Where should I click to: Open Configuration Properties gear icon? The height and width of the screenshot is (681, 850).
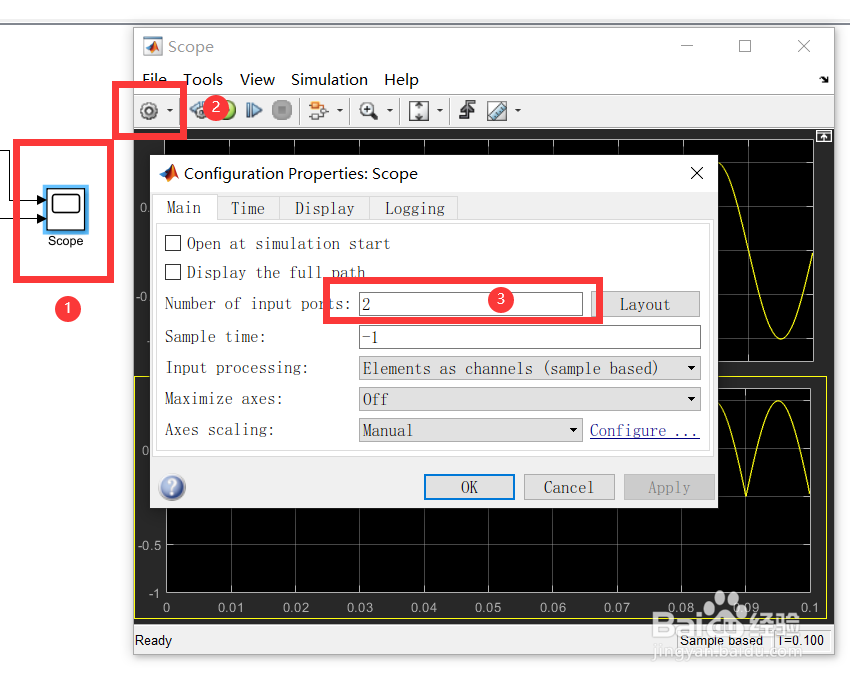click(x=149, y=111)
